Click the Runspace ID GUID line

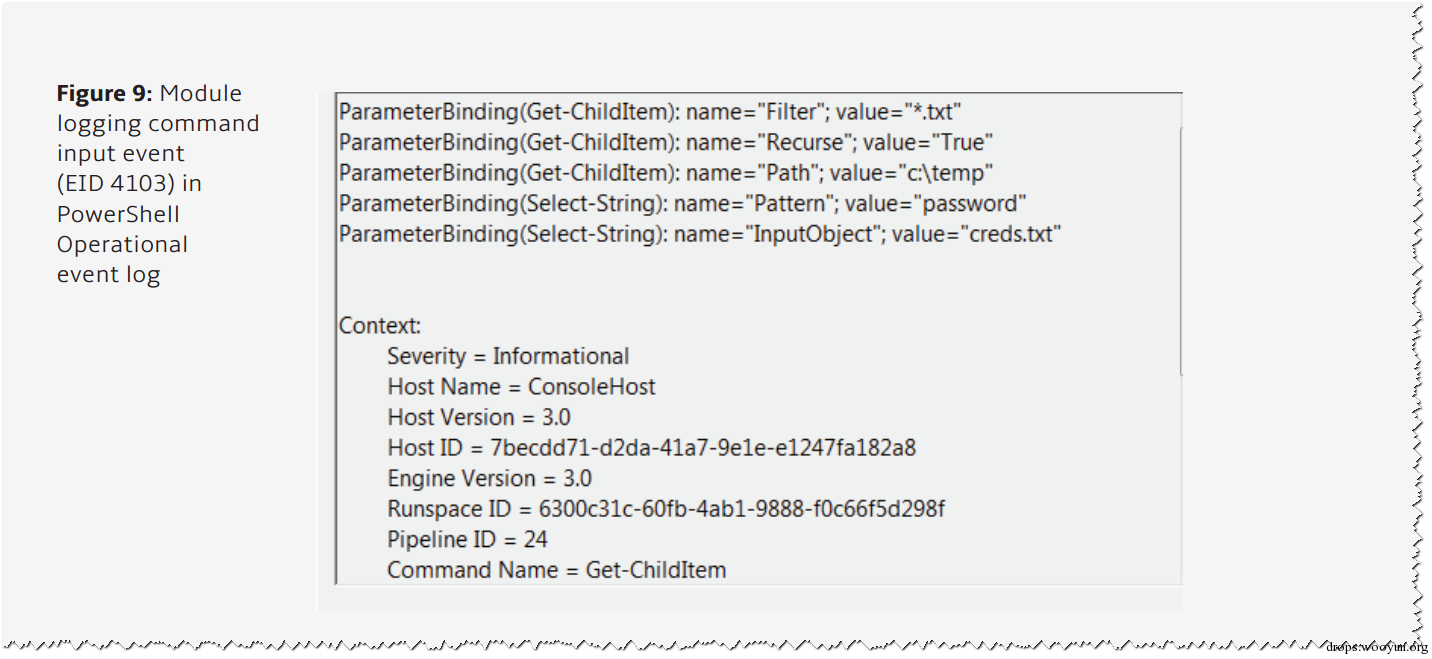click(666, 509)
